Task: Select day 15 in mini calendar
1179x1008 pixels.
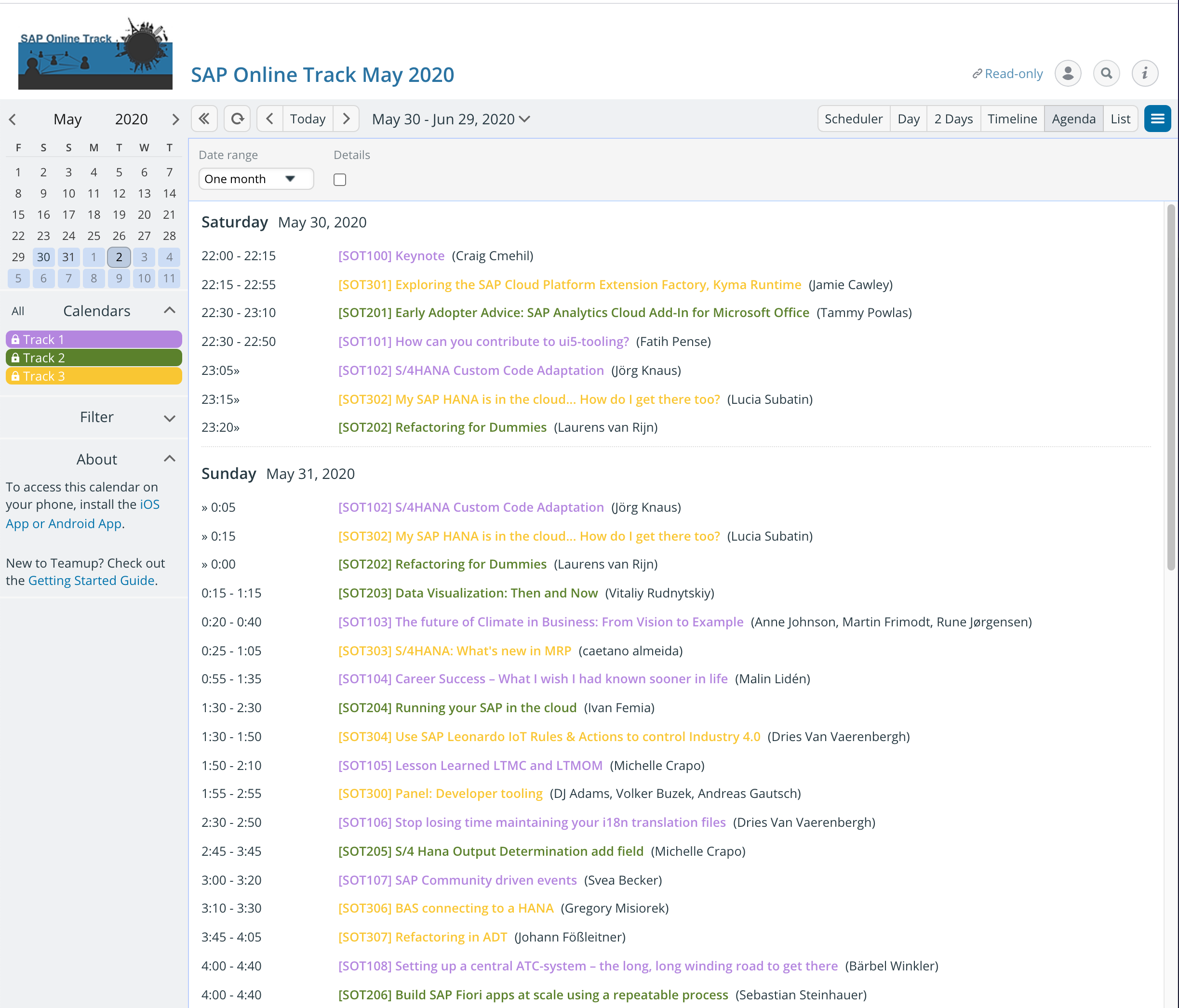Action: point(18,214)
